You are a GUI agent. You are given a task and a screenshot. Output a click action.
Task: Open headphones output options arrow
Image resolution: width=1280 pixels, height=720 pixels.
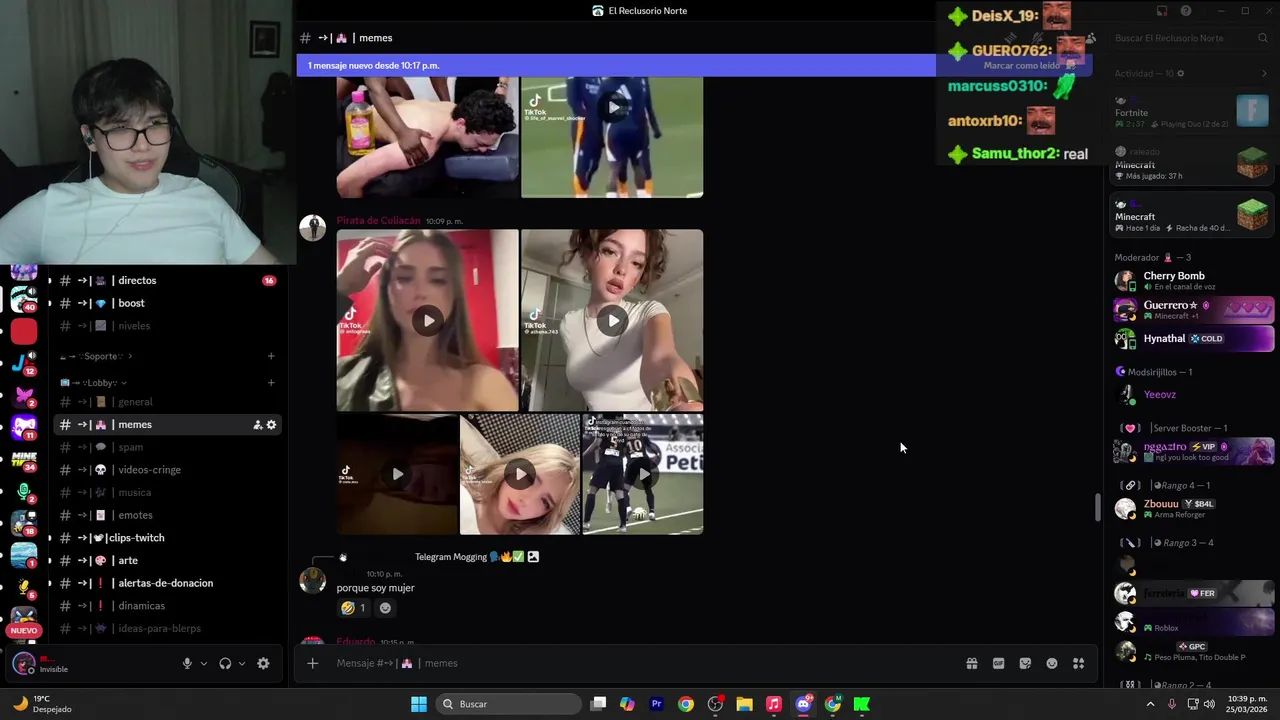pyautogui.click(x=241, y=663)
